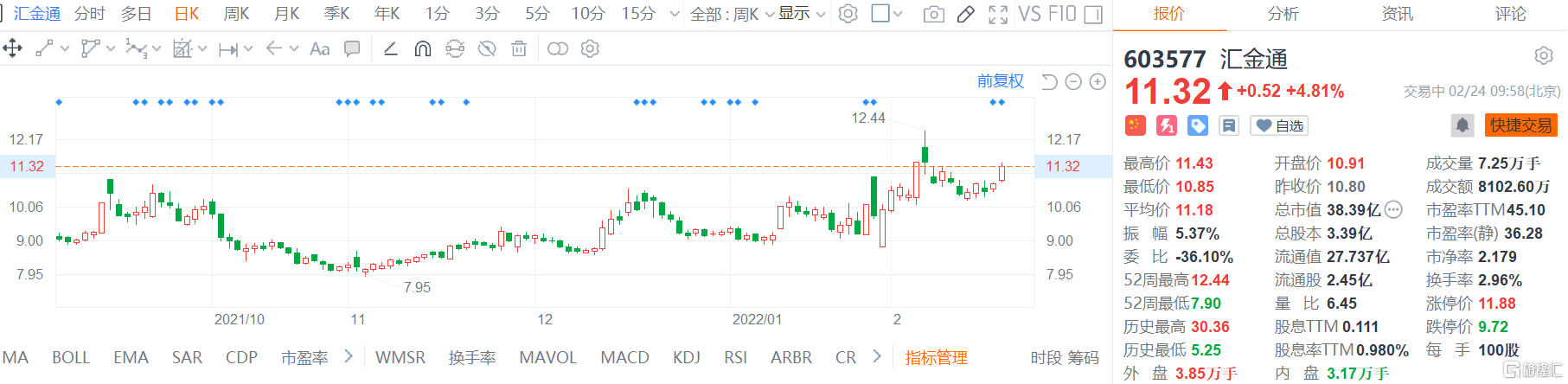Expand the wave pattern tool dropdown arrow
Screen dimensions: 1568x384
[x=157, y=49]
